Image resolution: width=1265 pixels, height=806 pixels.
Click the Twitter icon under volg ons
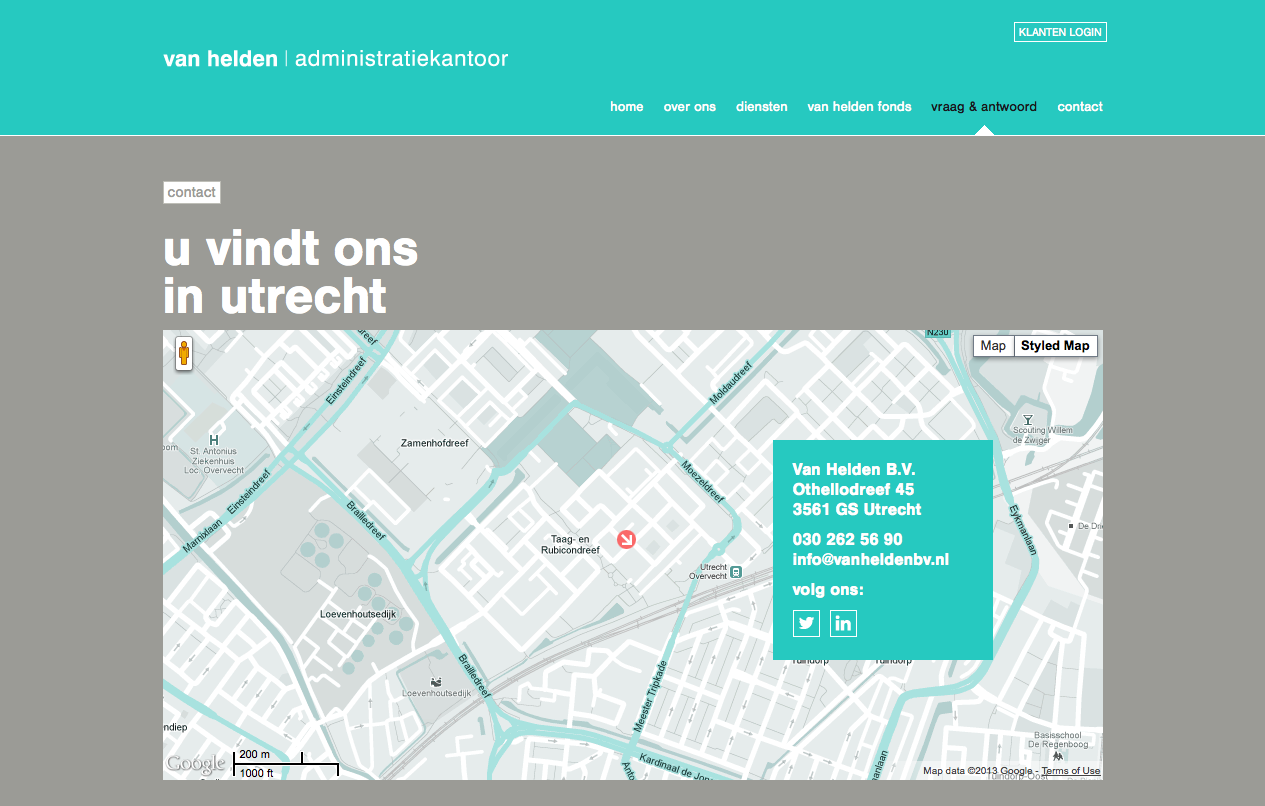[806, 623]
